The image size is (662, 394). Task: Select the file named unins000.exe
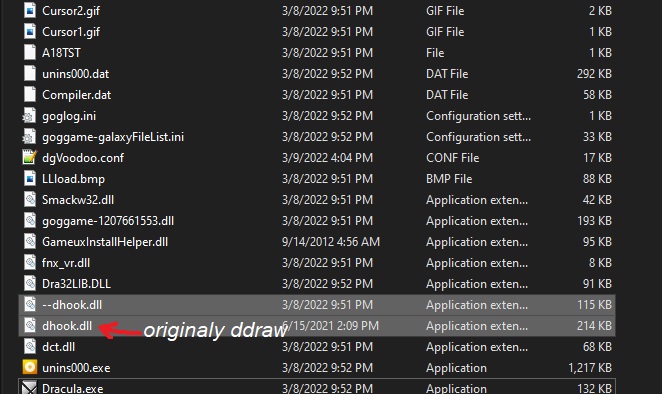pyautogui.click(x=76, y=368)
